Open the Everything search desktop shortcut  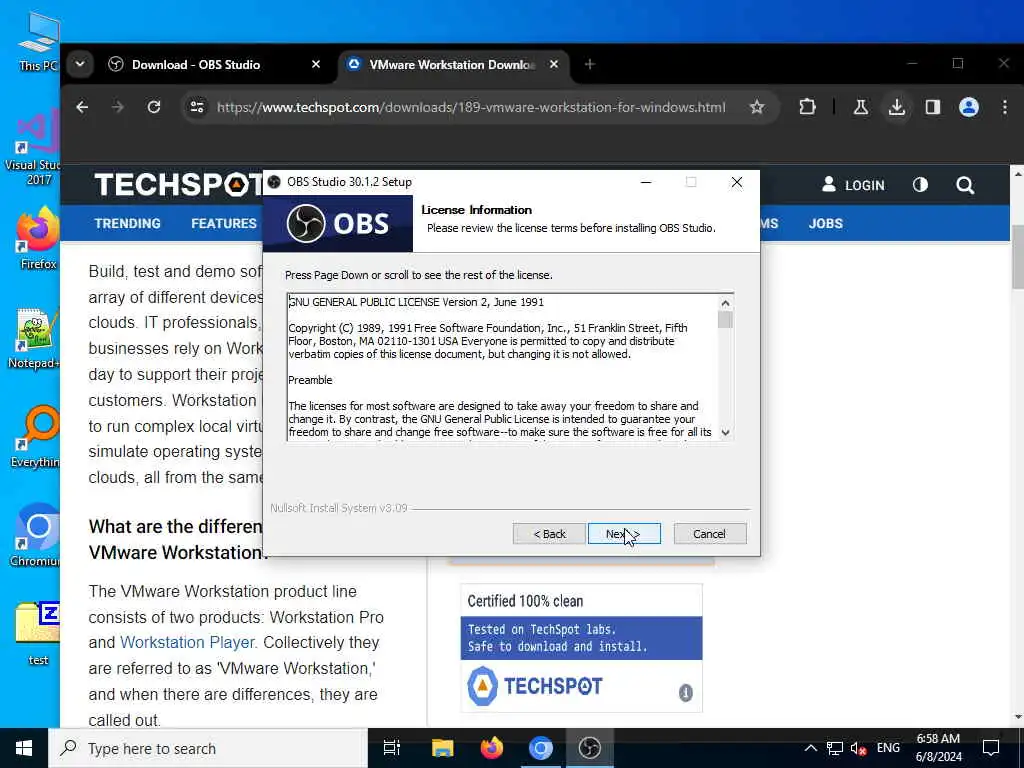pyautogui.click(x=36, y=436)
